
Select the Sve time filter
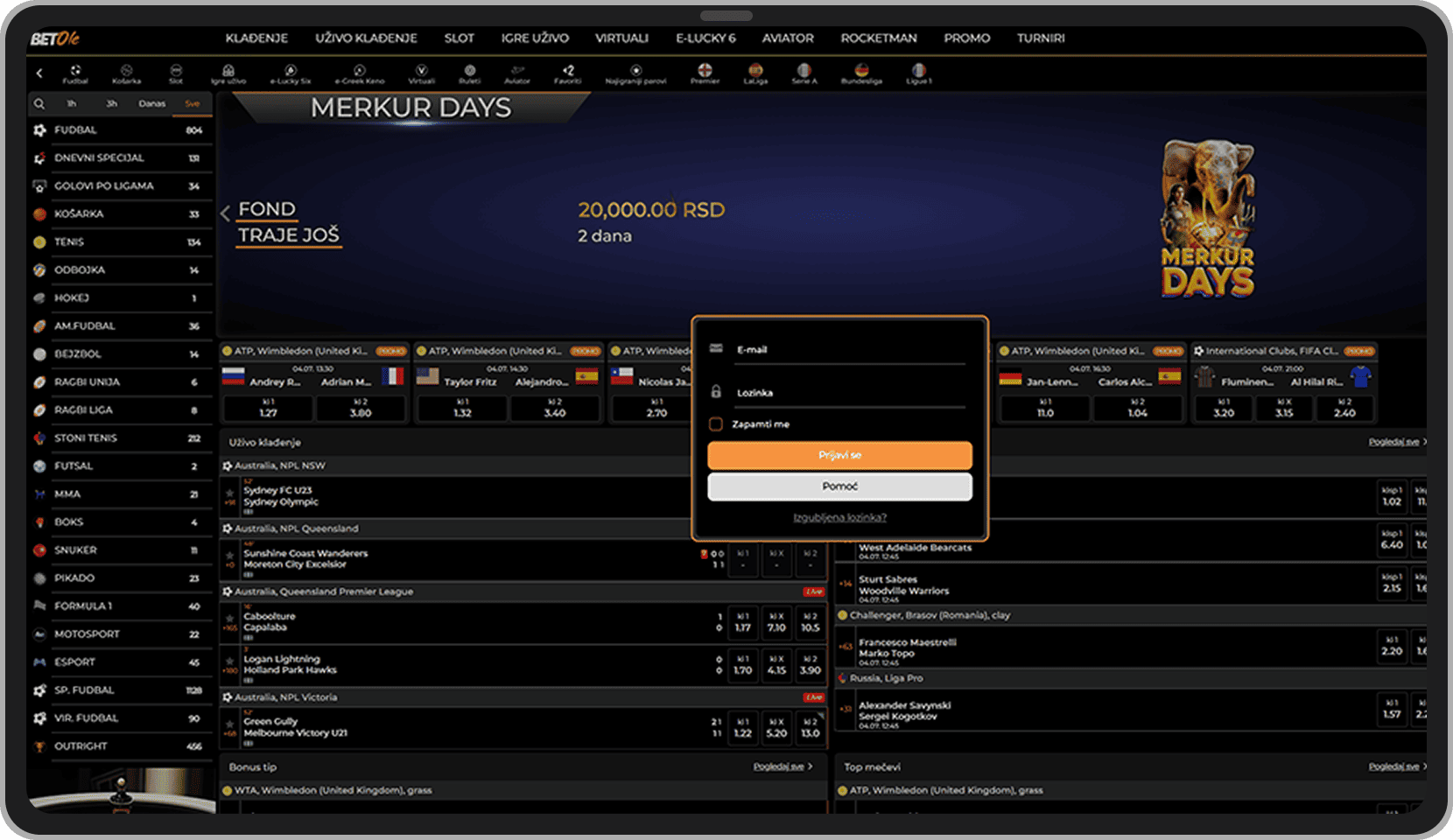pos(193,103)
